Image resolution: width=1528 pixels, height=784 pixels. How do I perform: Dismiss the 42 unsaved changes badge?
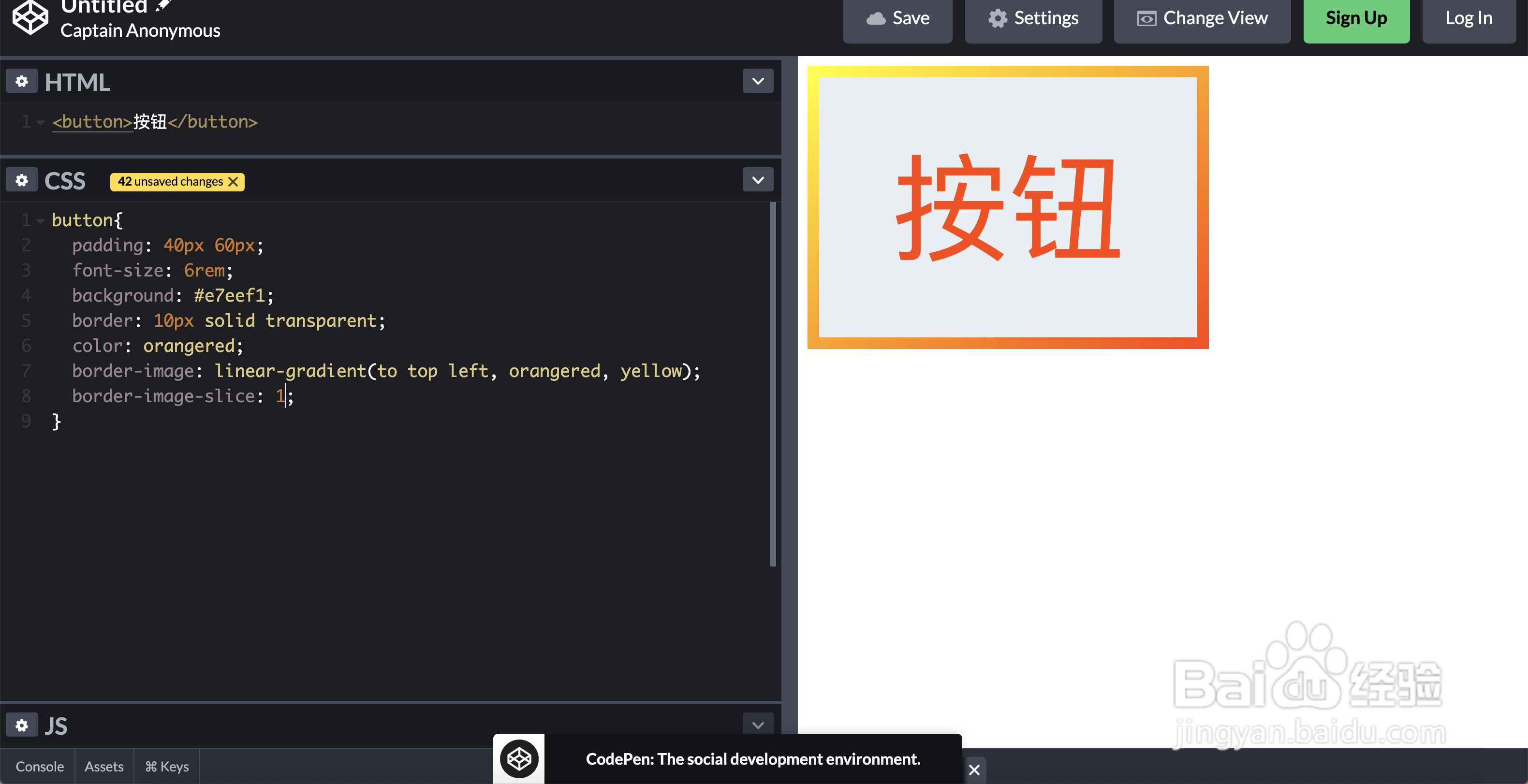pos(233,181)
